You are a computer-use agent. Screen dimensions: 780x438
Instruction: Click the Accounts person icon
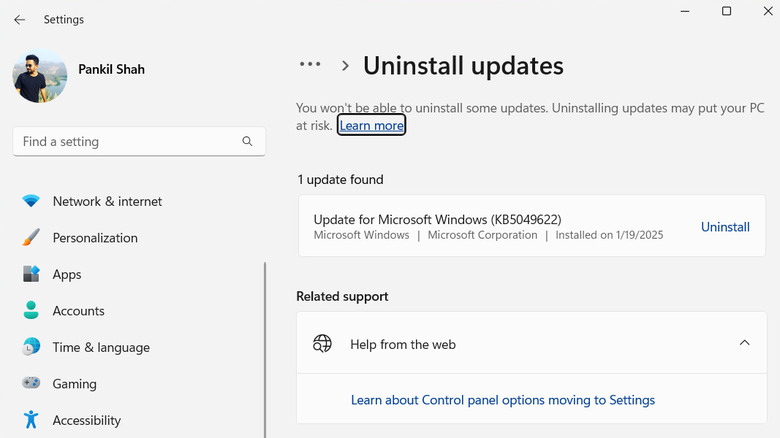click(x=31, y=311)
